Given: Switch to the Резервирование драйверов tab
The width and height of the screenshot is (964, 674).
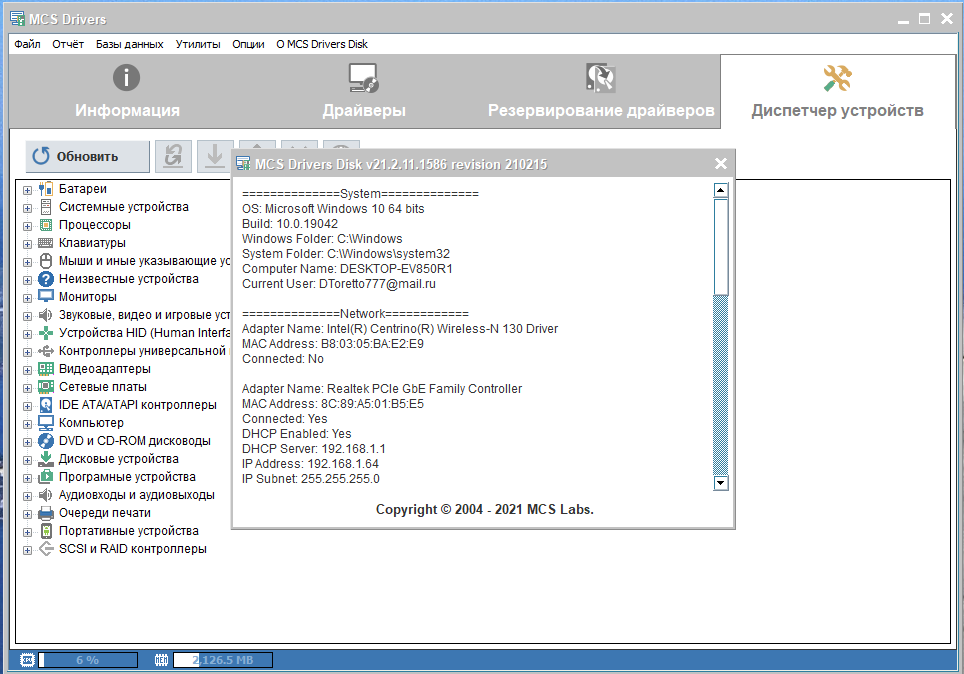Looking at the screenshot, I should [x=601, y=92].
